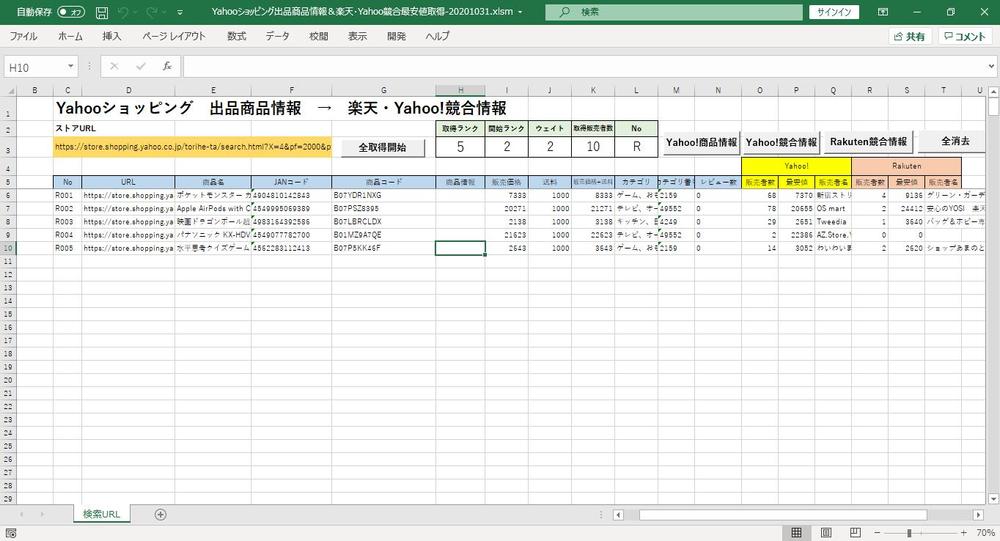Viewport: 1000px width, 541px height.
Task: Switch to Normal view icon
Action: (796, 532)
